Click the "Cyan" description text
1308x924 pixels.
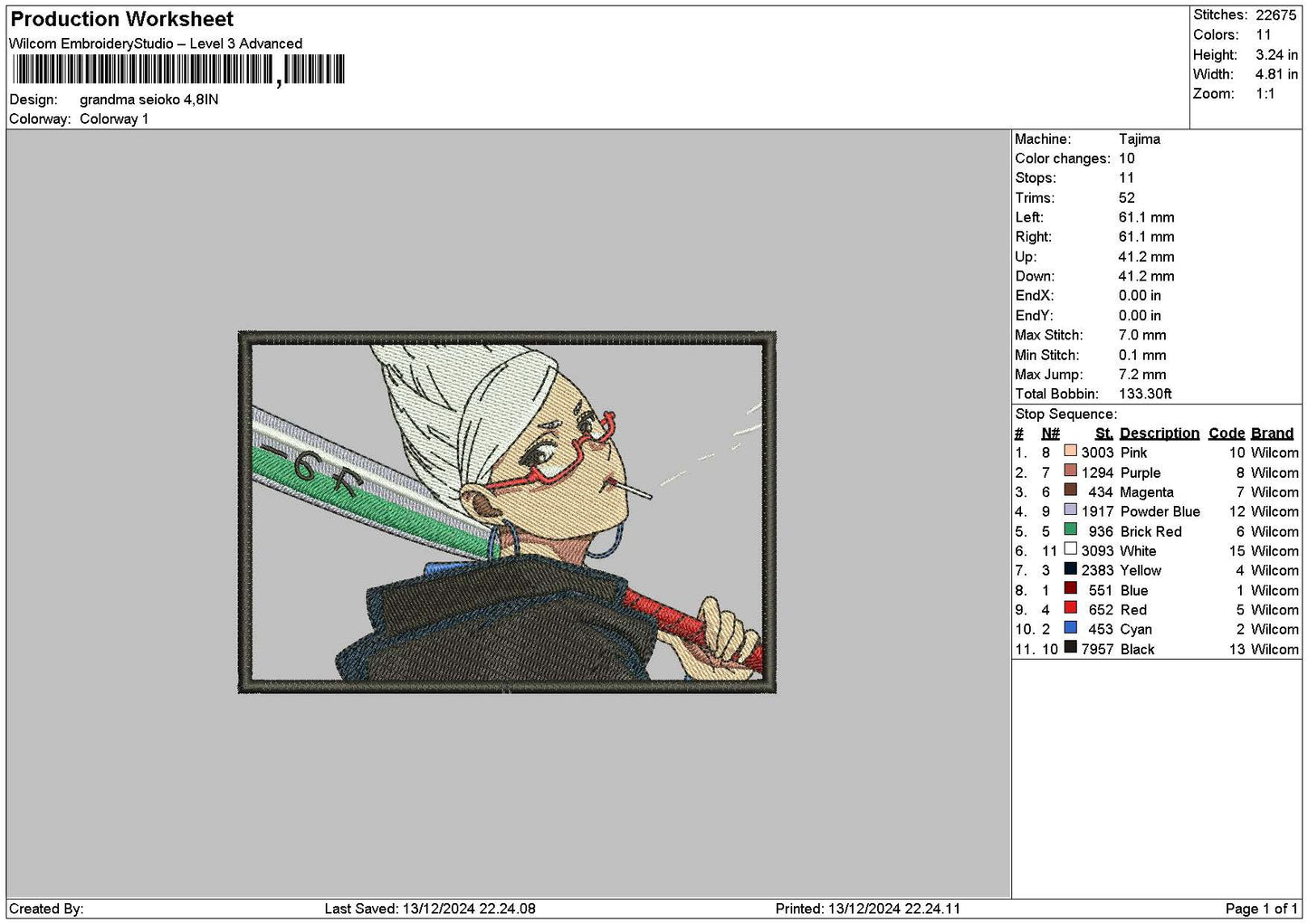[1136, 629]
